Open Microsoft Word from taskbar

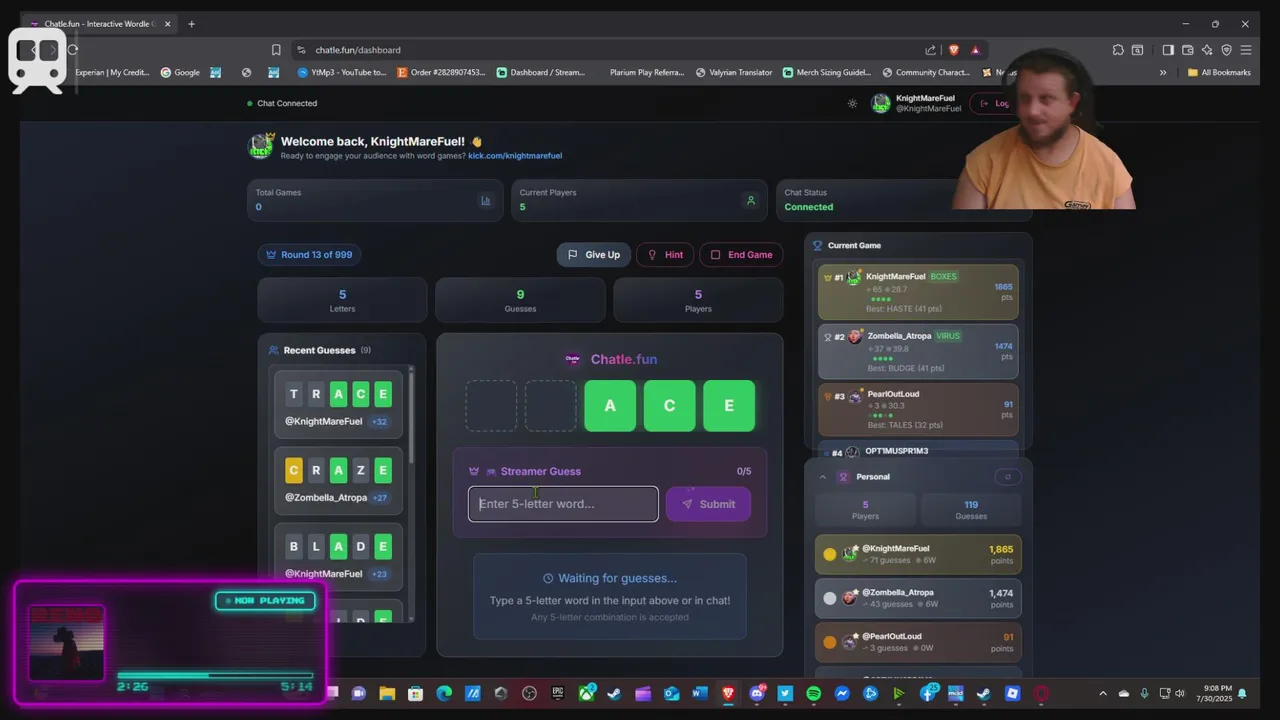pyautogui.click(x=700, y=693)
